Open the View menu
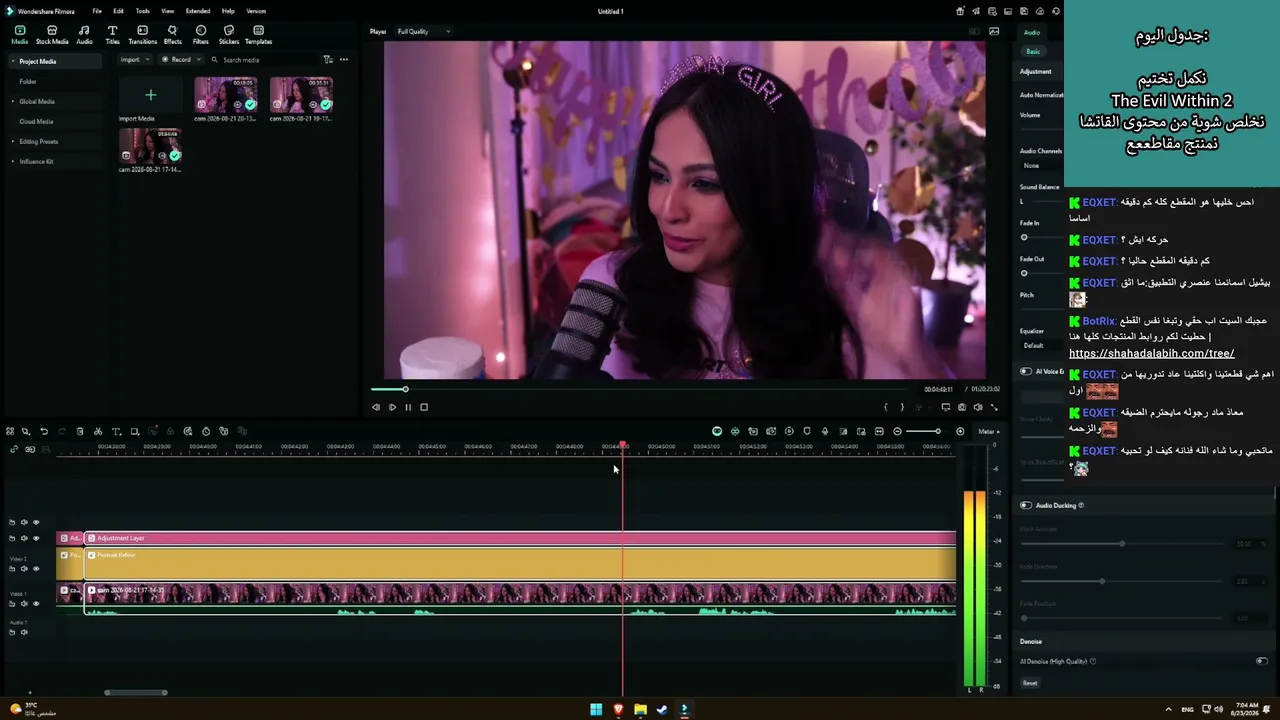Image resolution: width=1280 pixels, height=720 pixels. [167, 11]
